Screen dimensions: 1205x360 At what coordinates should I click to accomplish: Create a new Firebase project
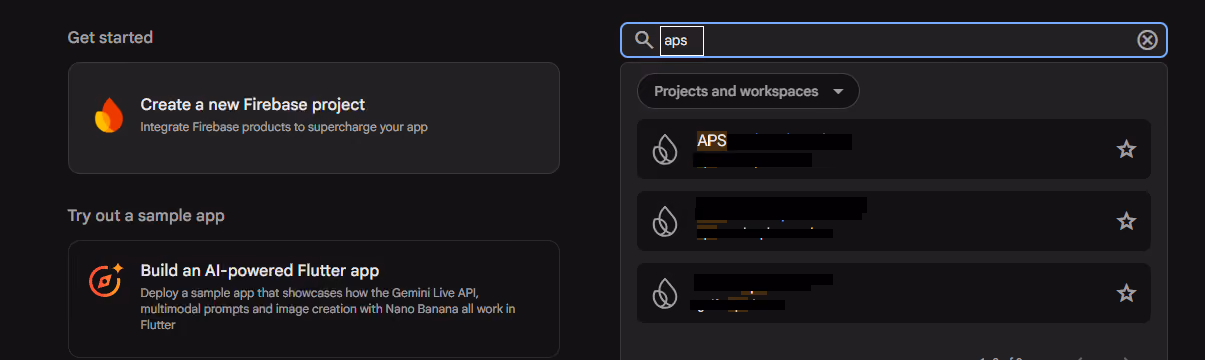[314, 118]
